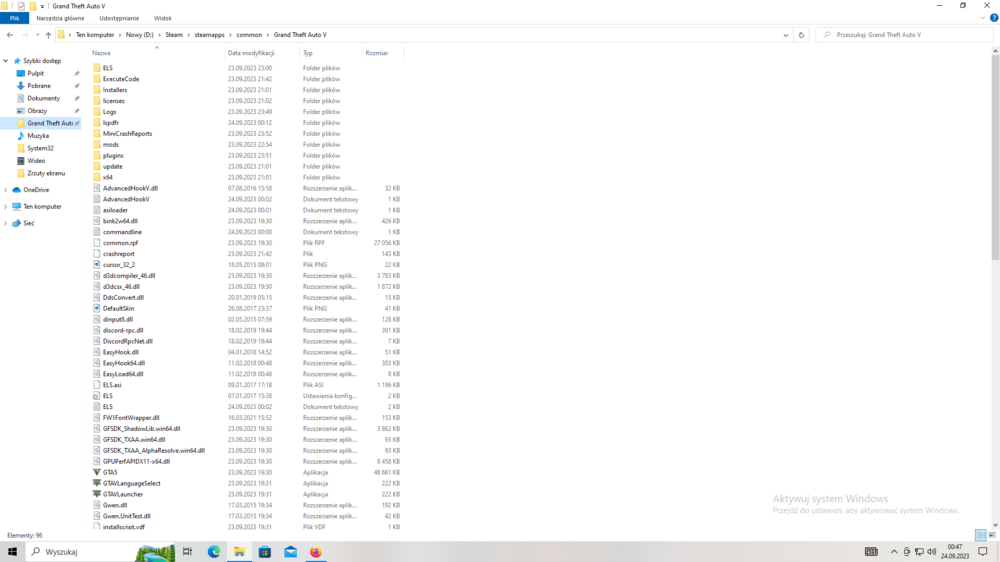The image size is (1000, 562).
Task: Select the GTA5 application icon
Action: point(97,473)
